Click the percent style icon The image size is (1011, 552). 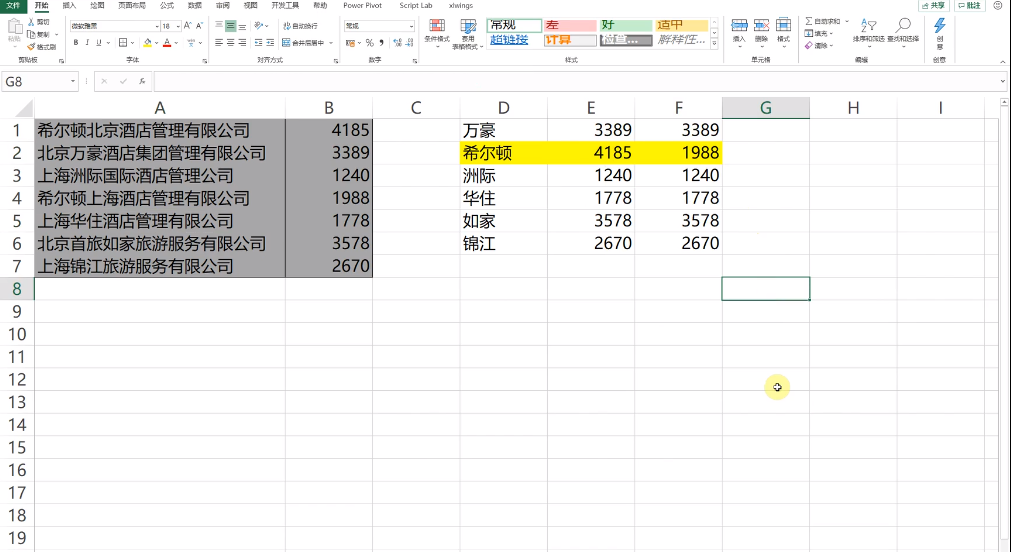369,43
